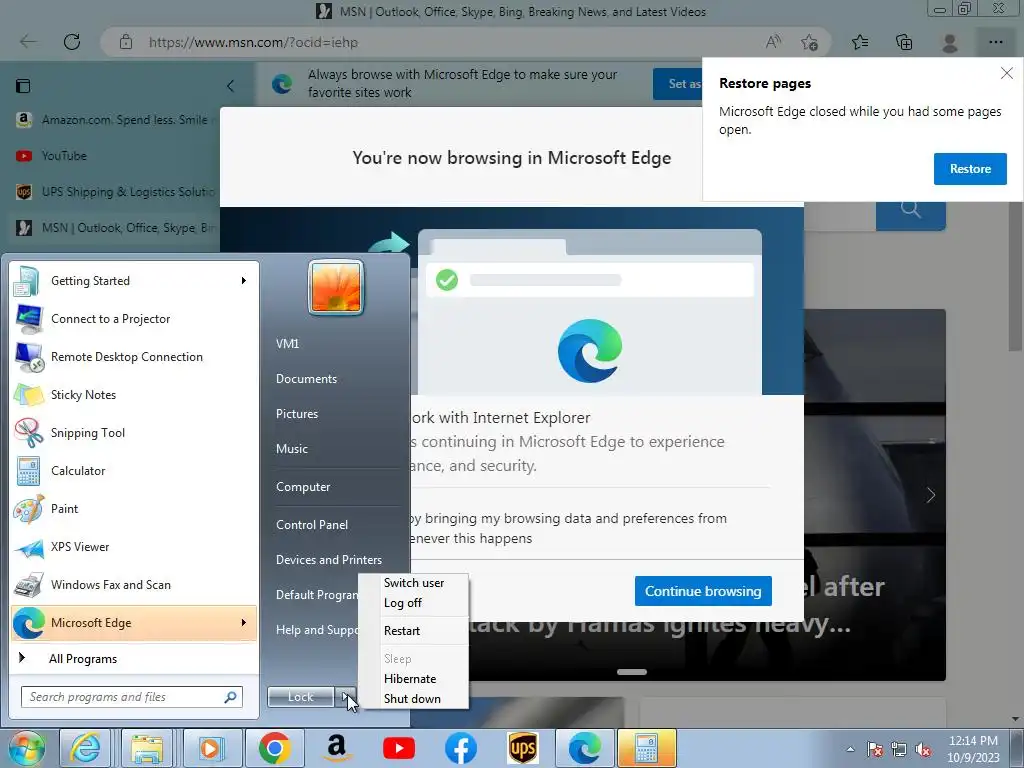Screen dimensions: 1024x768
Task: Click the network tray icon
Action: coord(899,749)
